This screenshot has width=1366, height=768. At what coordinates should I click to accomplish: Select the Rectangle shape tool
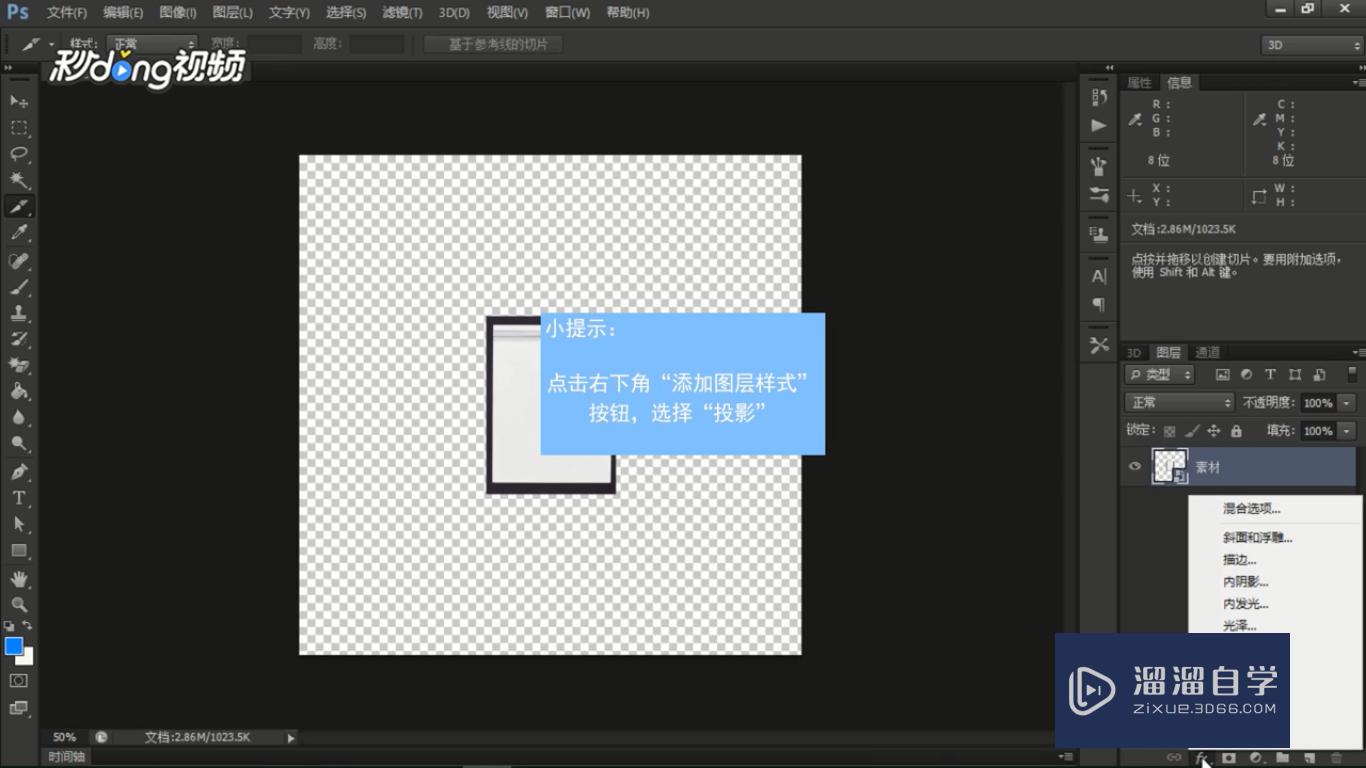[19, 550]
